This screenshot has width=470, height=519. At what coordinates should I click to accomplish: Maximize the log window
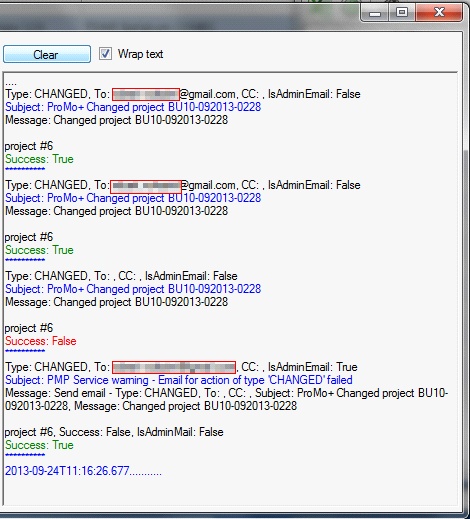tap(402, 13)
